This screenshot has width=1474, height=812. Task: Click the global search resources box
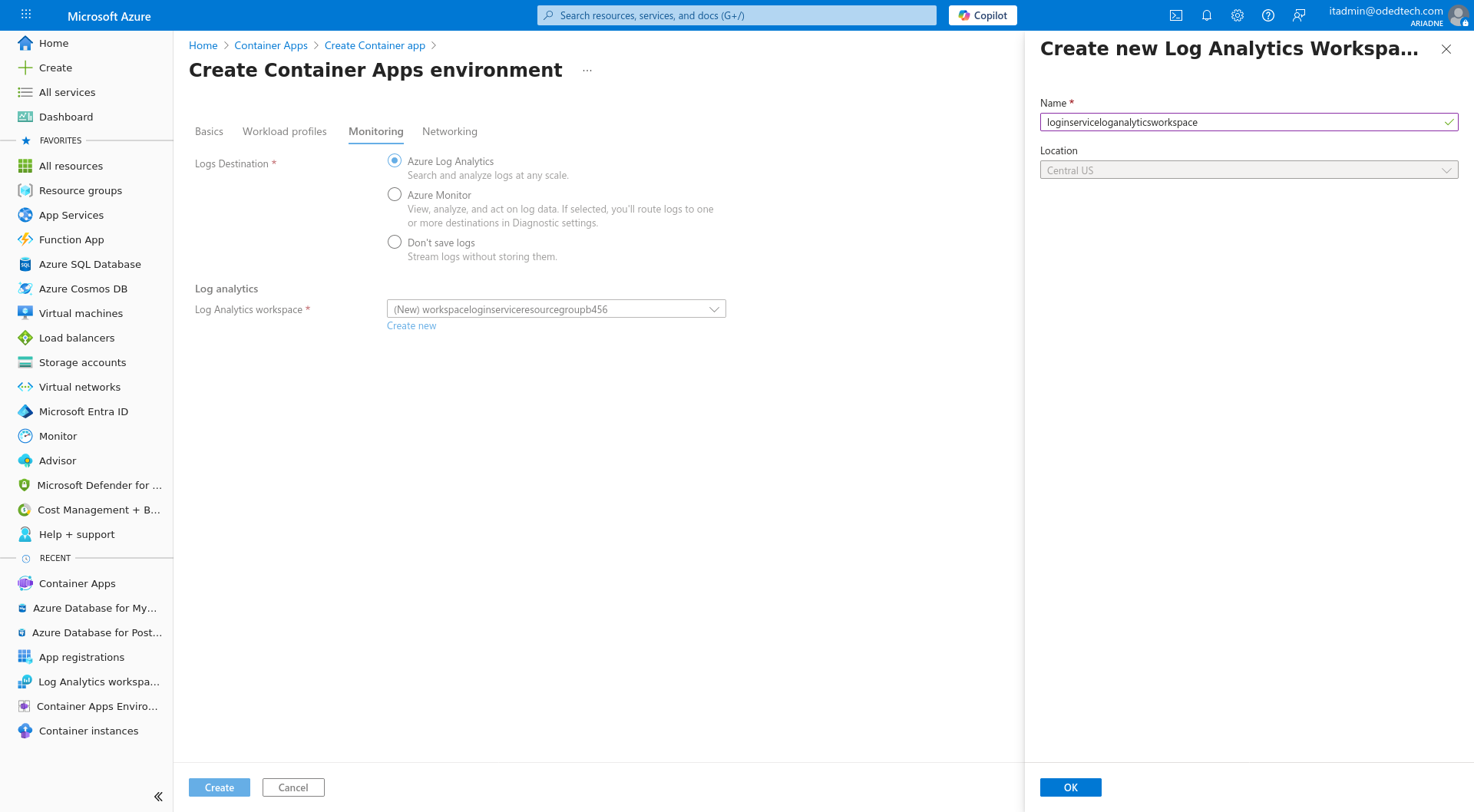[737, 15]
